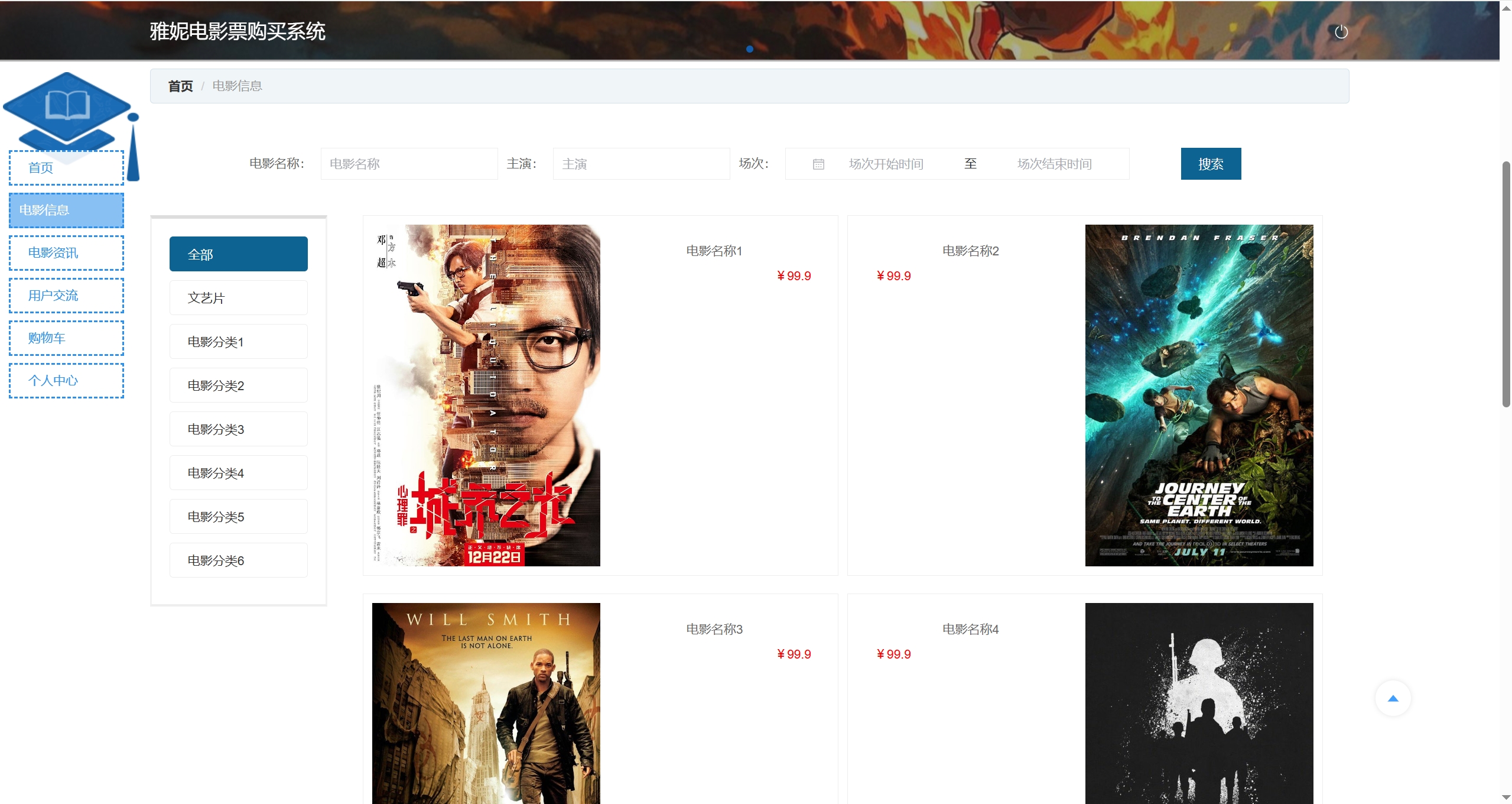Click the scrollbar down arrow
1512x804 pixels.
[1506, 797]
